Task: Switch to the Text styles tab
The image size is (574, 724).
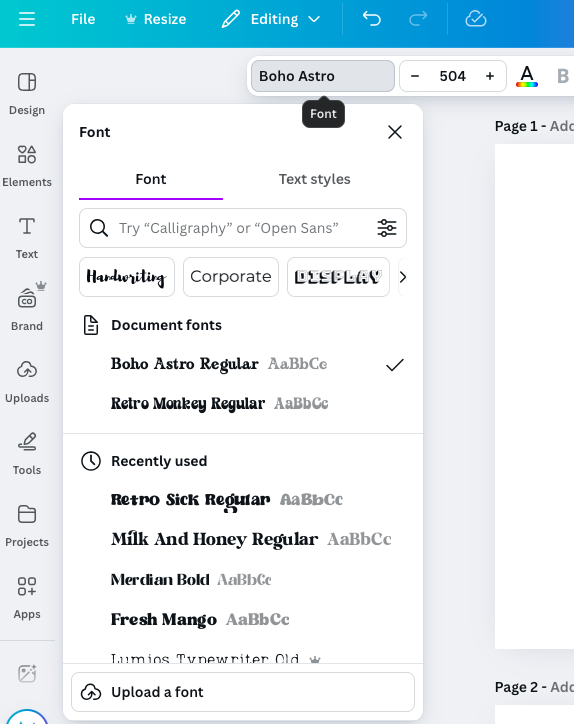Action: pyautogui.click(x=314, y=179)
